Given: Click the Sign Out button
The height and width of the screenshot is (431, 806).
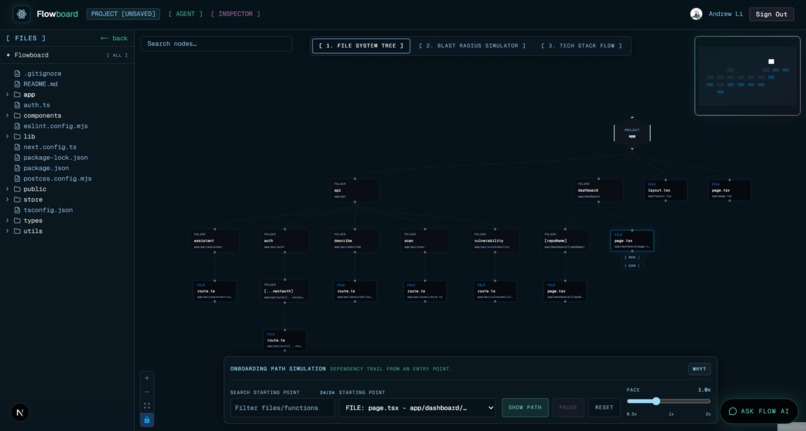Looking at the screenshot, I should click(771, 14).
